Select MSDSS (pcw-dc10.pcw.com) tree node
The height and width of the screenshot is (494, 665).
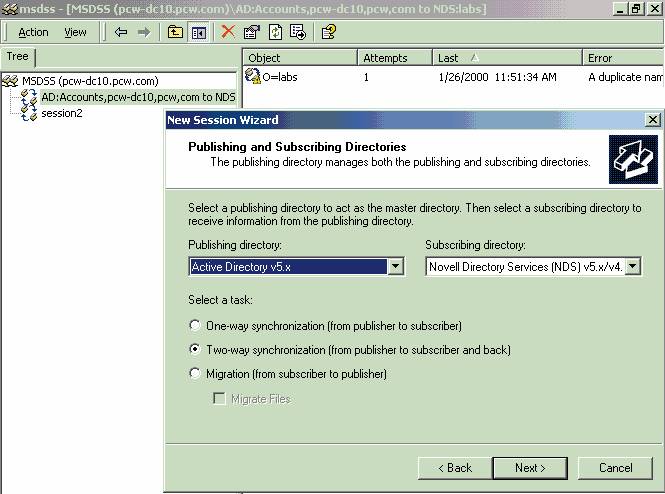[90, 81]
